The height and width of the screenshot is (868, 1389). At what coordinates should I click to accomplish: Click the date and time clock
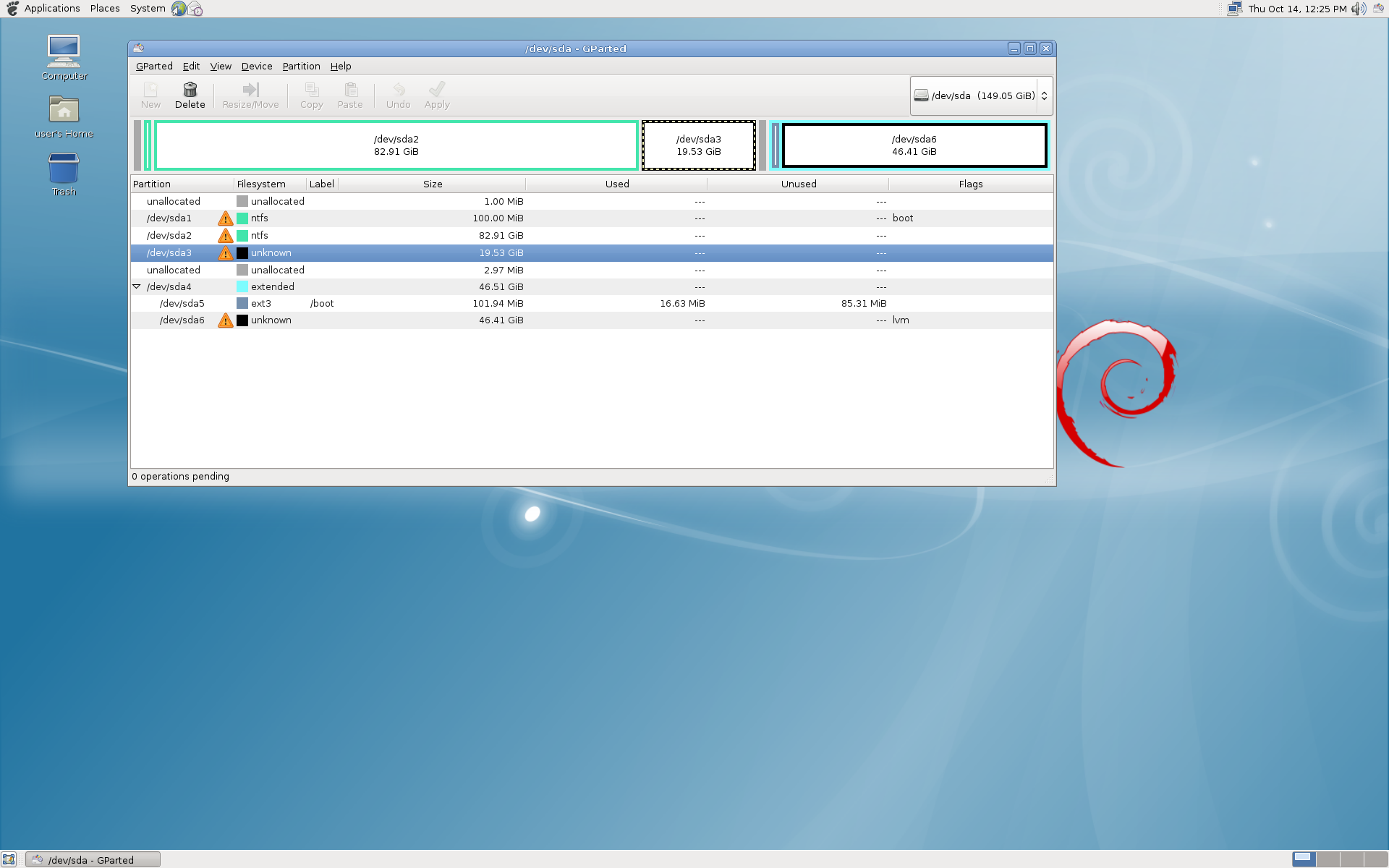click(1297, 9)
